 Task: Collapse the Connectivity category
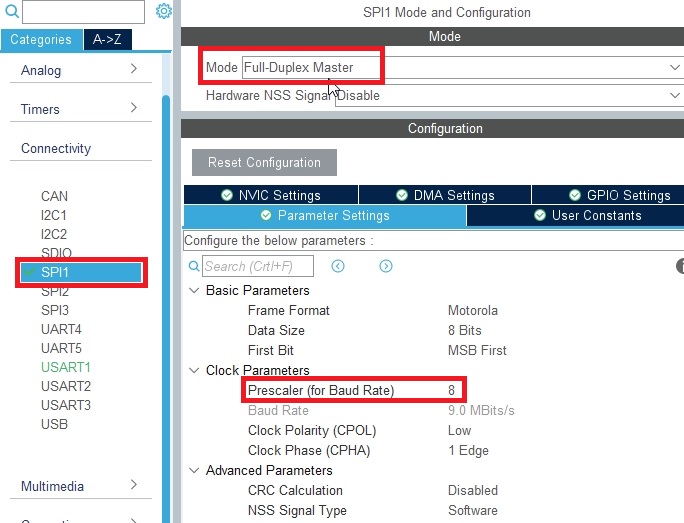(80, 148)
